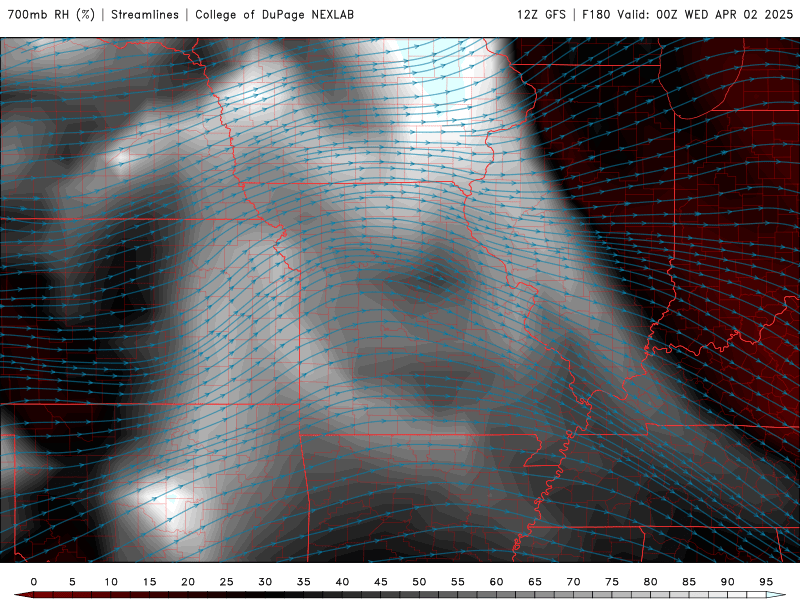
Task: Click the "20" colorbar label
Action: [x=188, y=582]
